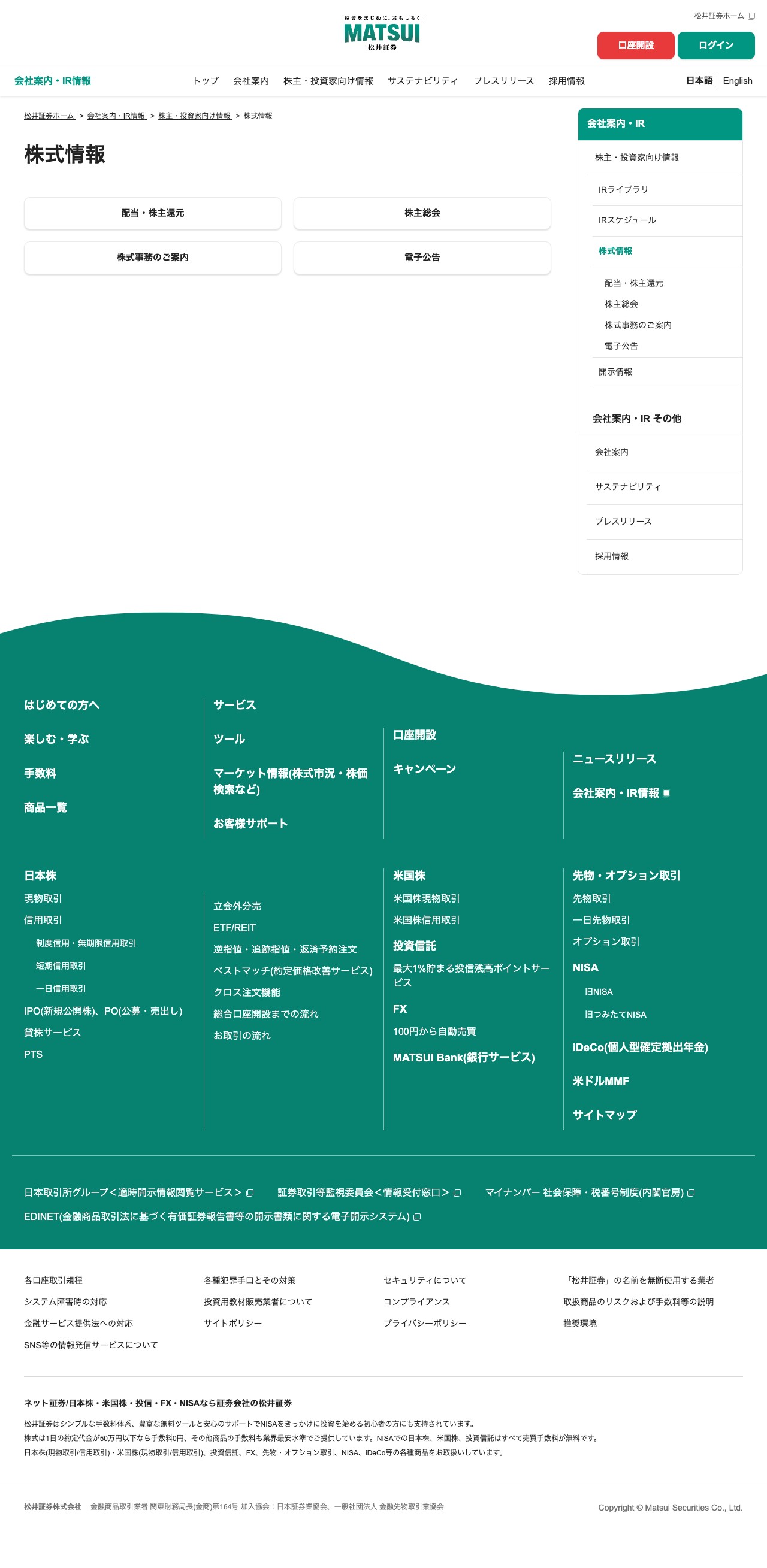Open サステナビリティ in the navigation bar
The image size is (767, 1568).
click(x=423, y=81)
